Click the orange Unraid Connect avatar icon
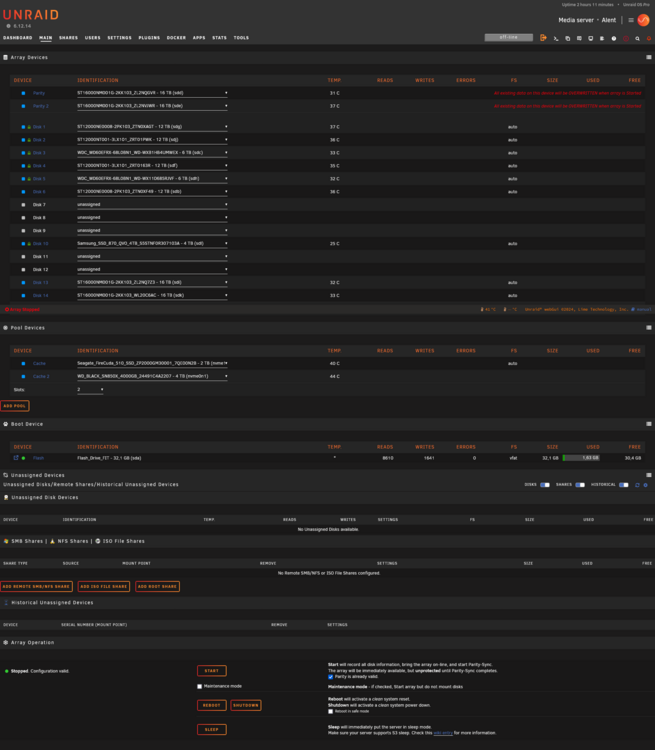Image resolution: width=655 pixels, height=750 pixels. [x=644, y=20]
